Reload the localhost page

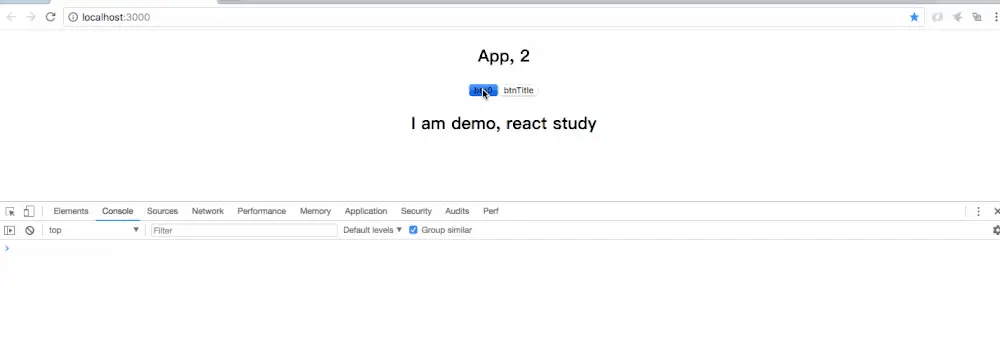click(50, 17)
